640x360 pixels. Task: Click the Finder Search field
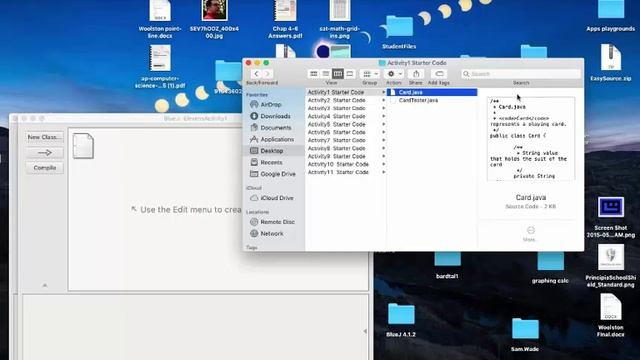[x=521, y=74]
